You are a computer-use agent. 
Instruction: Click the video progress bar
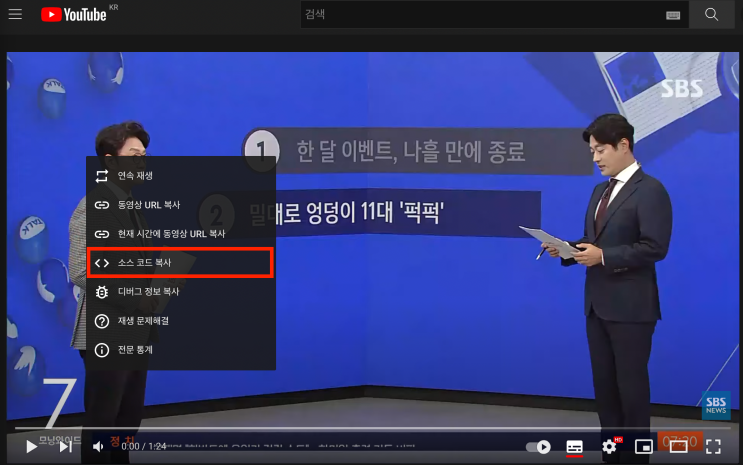[372, 428]
